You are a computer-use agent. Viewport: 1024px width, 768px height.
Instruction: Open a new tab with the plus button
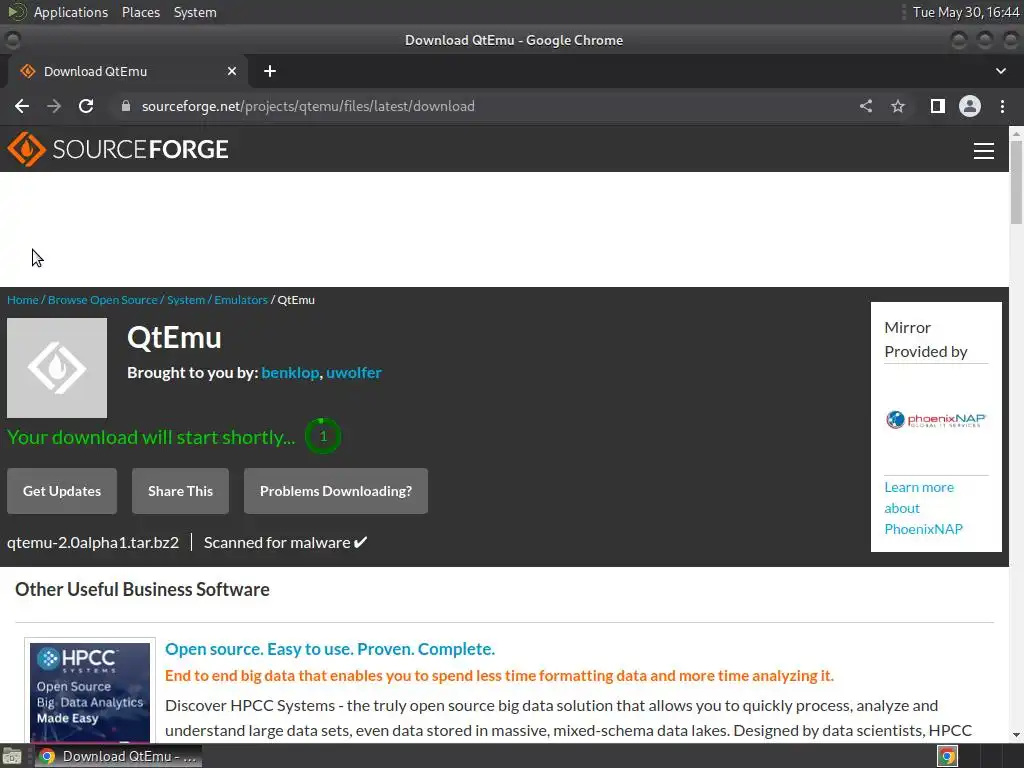270,71
